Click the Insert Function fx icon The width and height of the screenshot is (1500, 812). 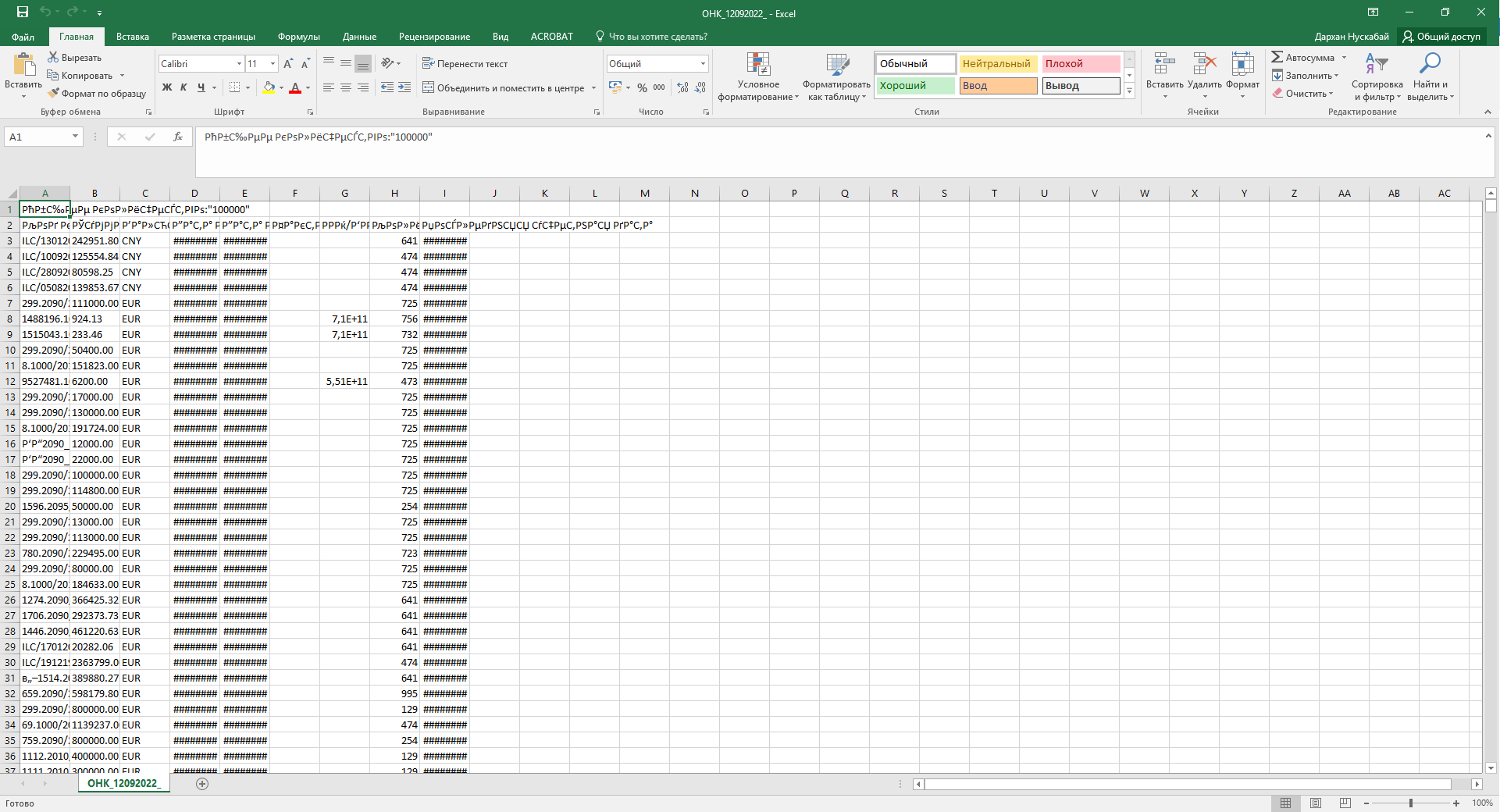point(178,137)
